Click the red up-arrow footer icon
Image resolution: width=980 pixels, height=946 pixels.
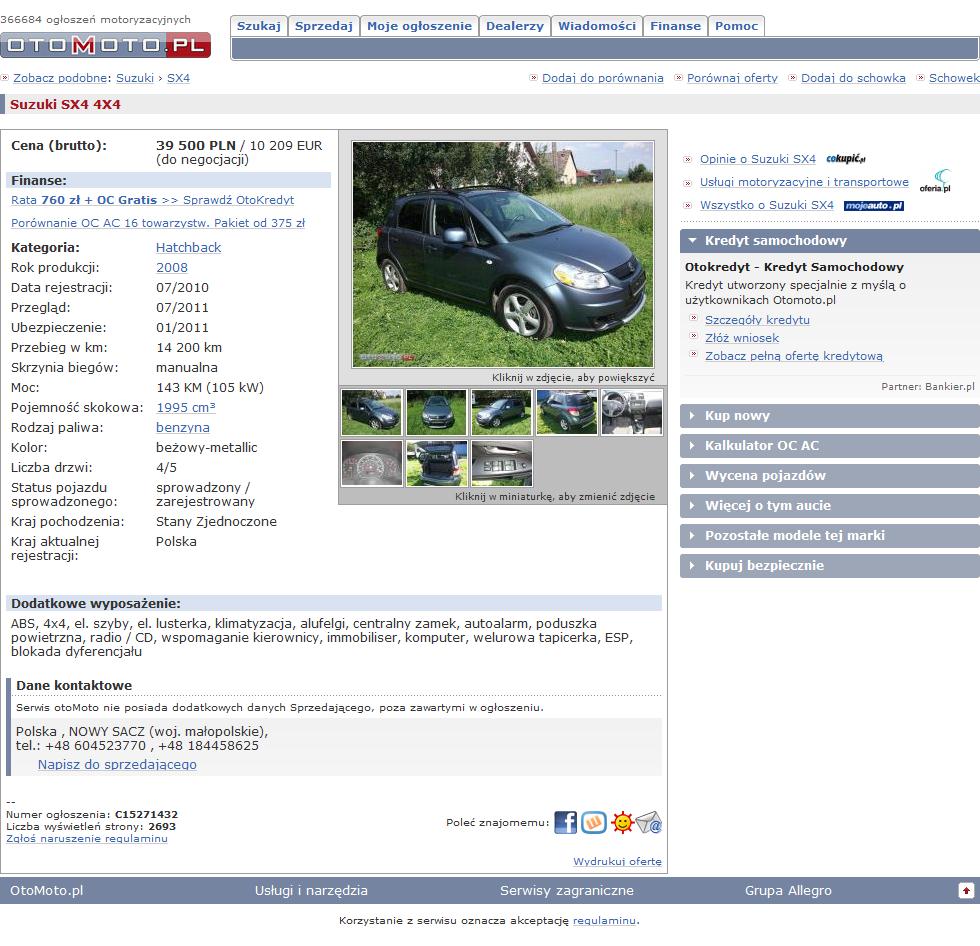pos(966,890)
